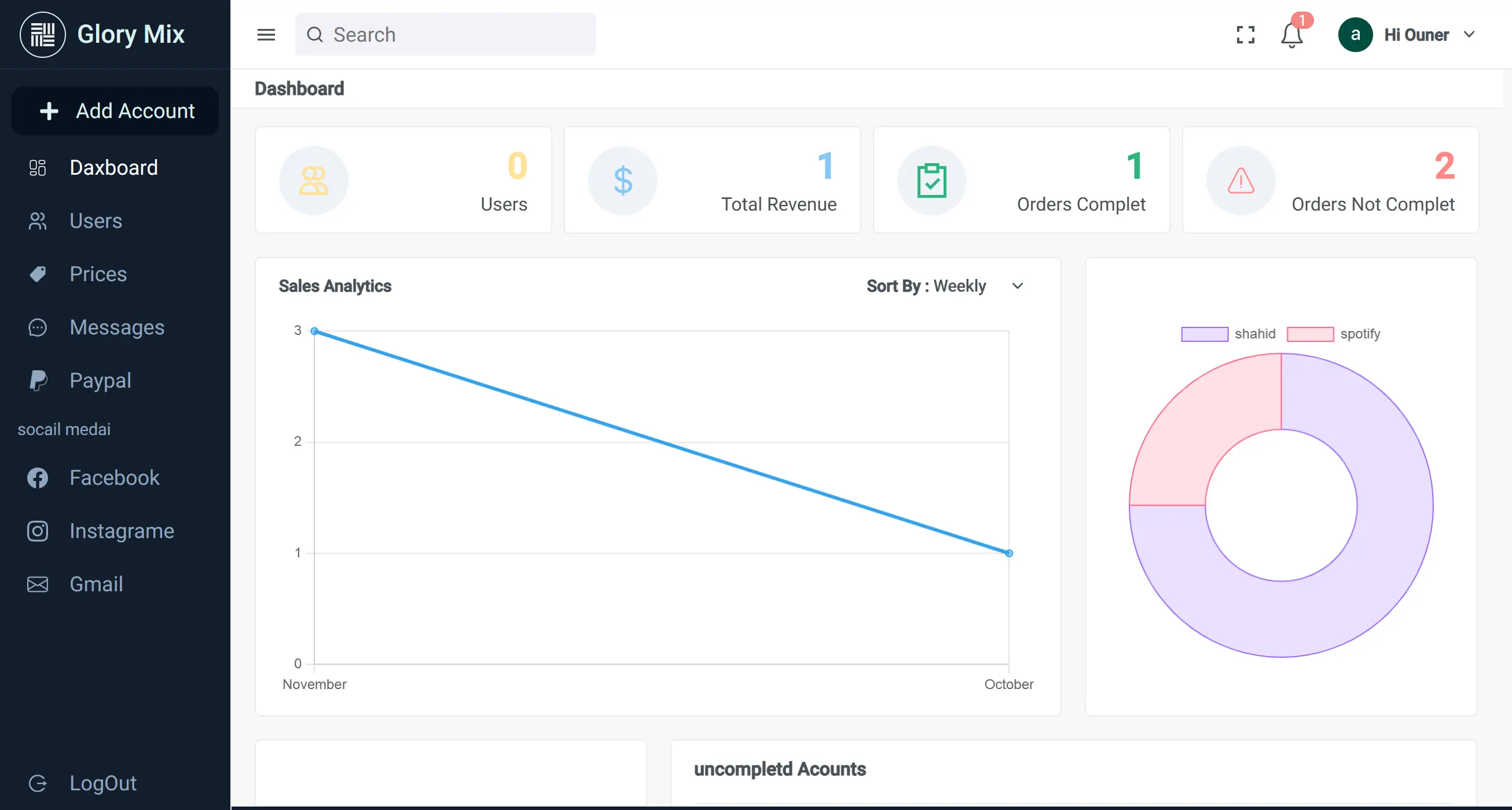Open the Facebook menu item
Viewport: 1512px width, 810px height.
point(115,478)
